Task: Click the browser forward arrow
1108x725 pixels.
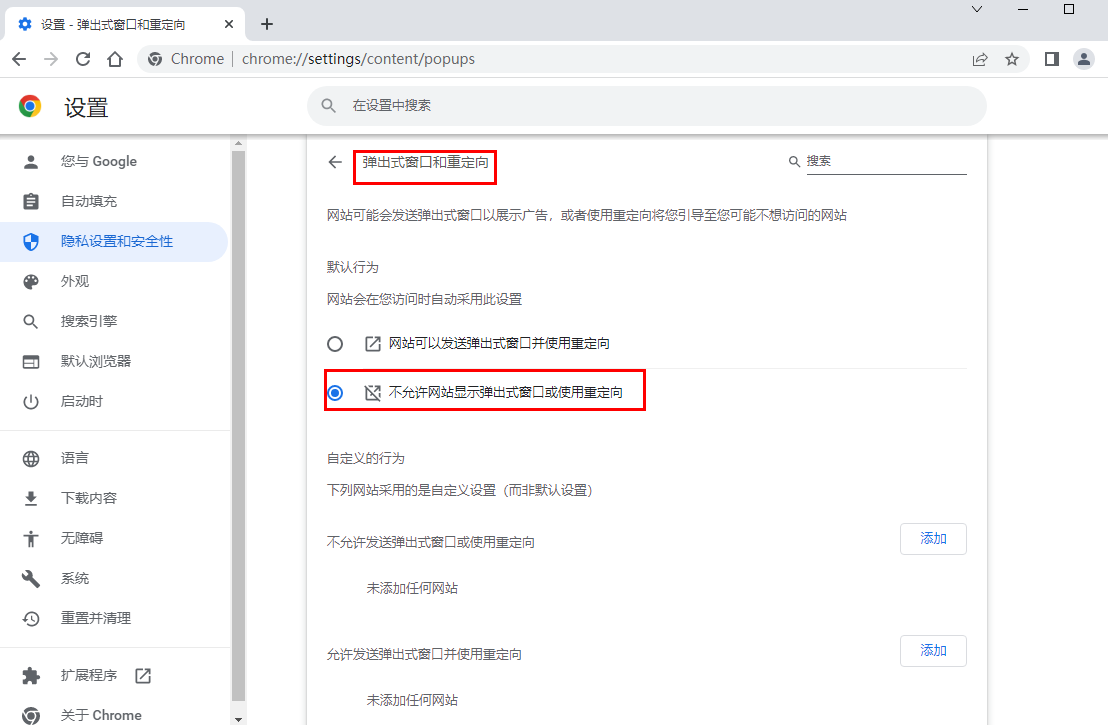Action: point(51,59)
